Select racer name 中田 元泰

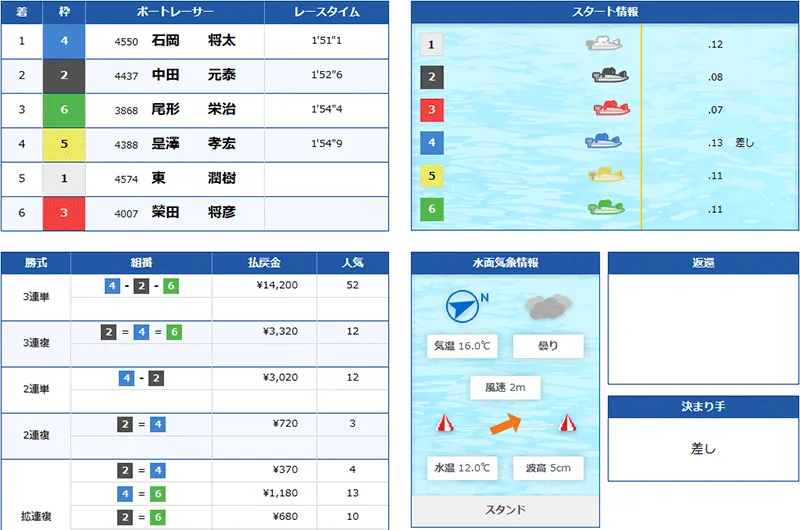coord(193,75)
